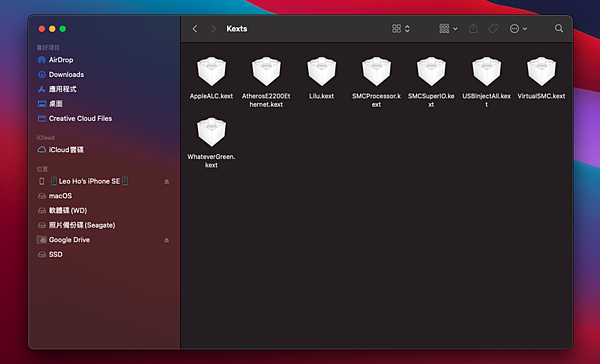
Task: Open the More actions ellipsis menu
Action: pos(518,29)
